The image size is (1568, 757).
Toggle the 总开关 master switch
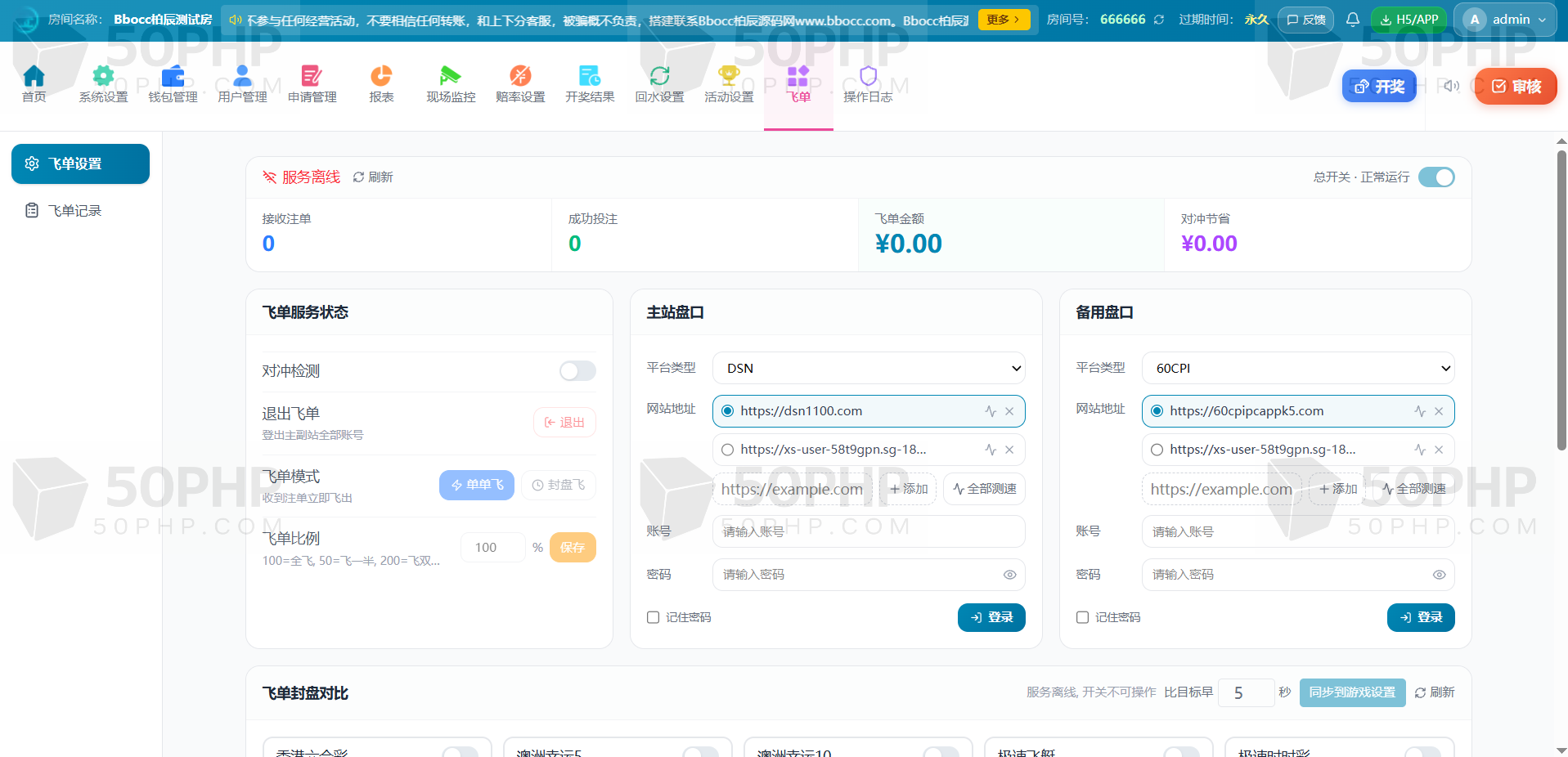coord(1436,177)
